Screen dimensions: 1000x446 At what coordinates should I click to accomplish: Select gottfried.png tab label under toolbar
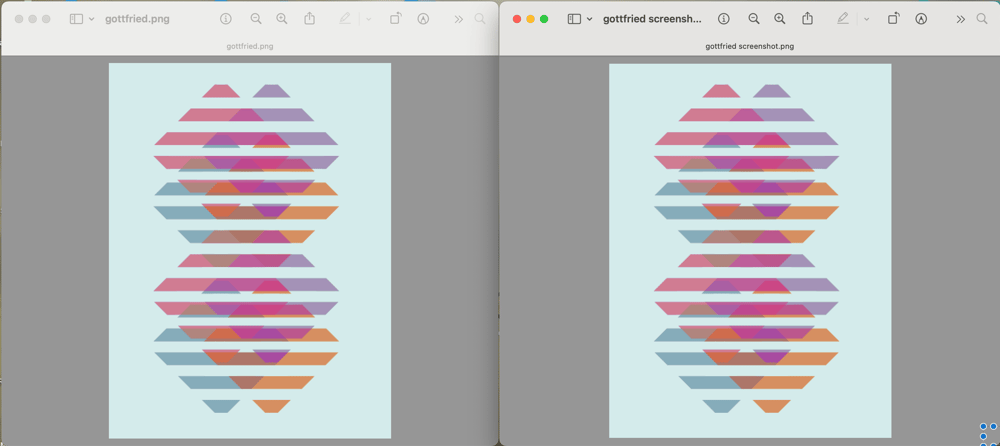tap(250, 47)
